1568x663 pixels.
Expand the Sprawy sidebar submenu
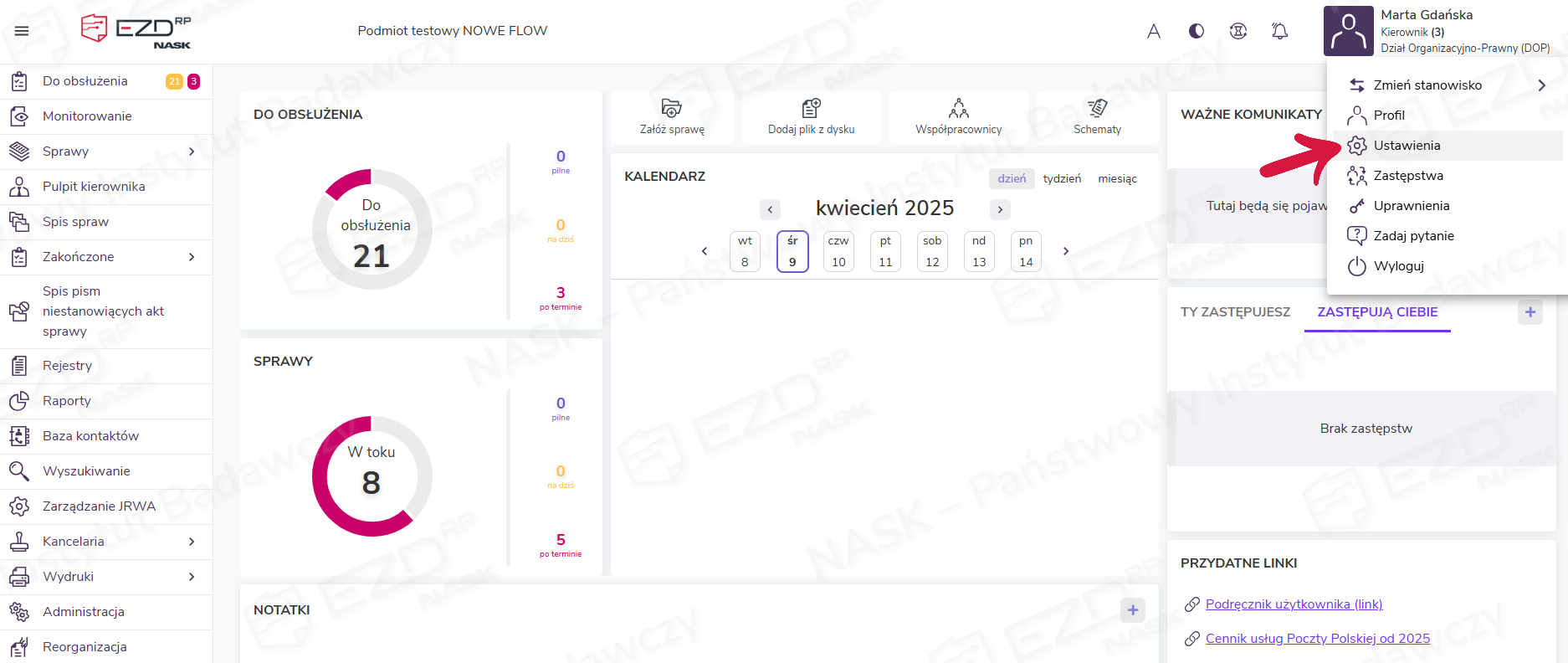coord(192,152)
